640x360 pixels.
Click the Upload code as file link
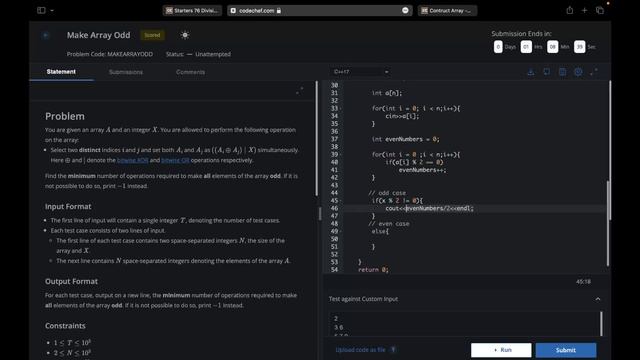tap(360, 350)
